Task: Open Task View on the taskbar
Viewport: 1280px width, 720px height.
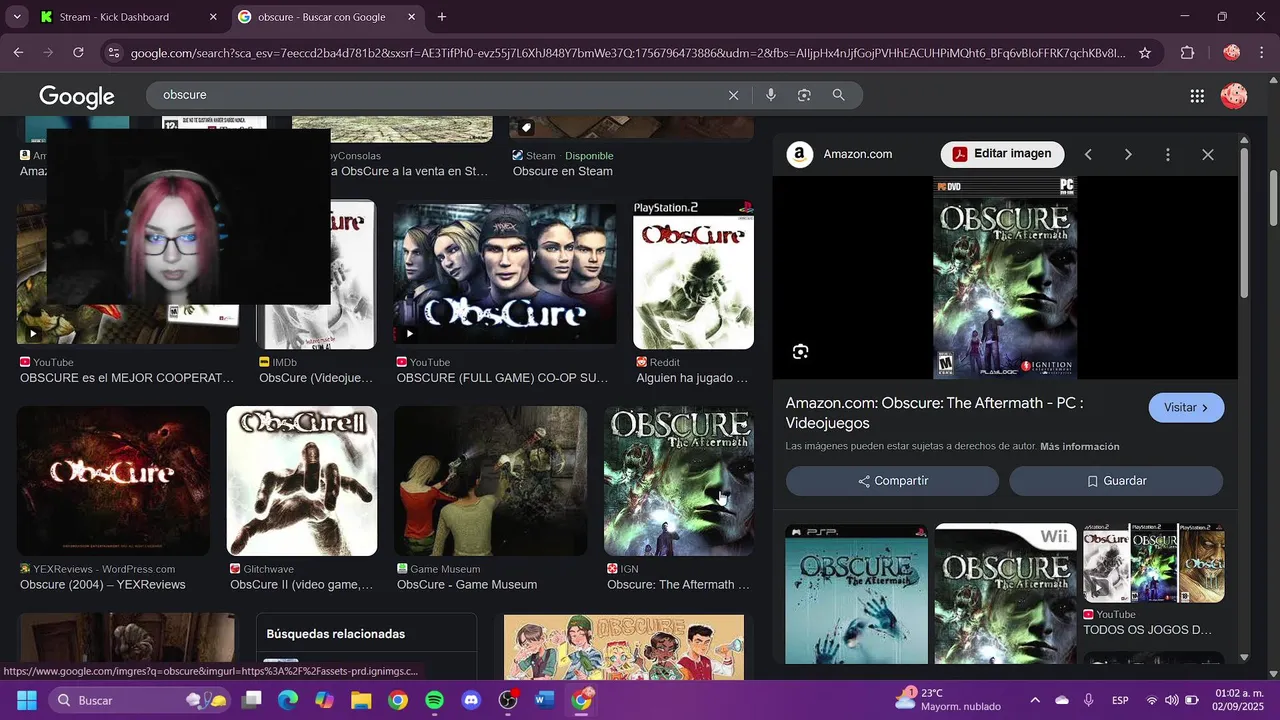Action: point(251,700)
